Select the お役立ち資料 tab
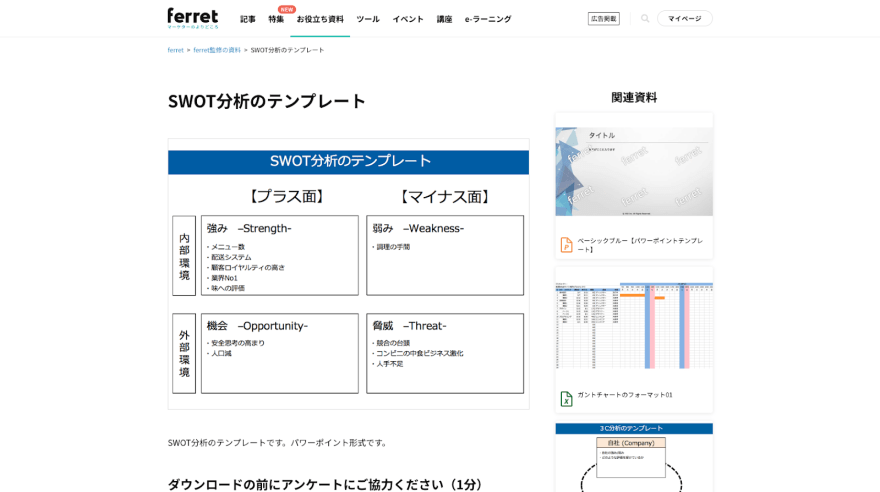Image resolution: width=880 pixels, height=492 pixels. [x=320, y=19]
